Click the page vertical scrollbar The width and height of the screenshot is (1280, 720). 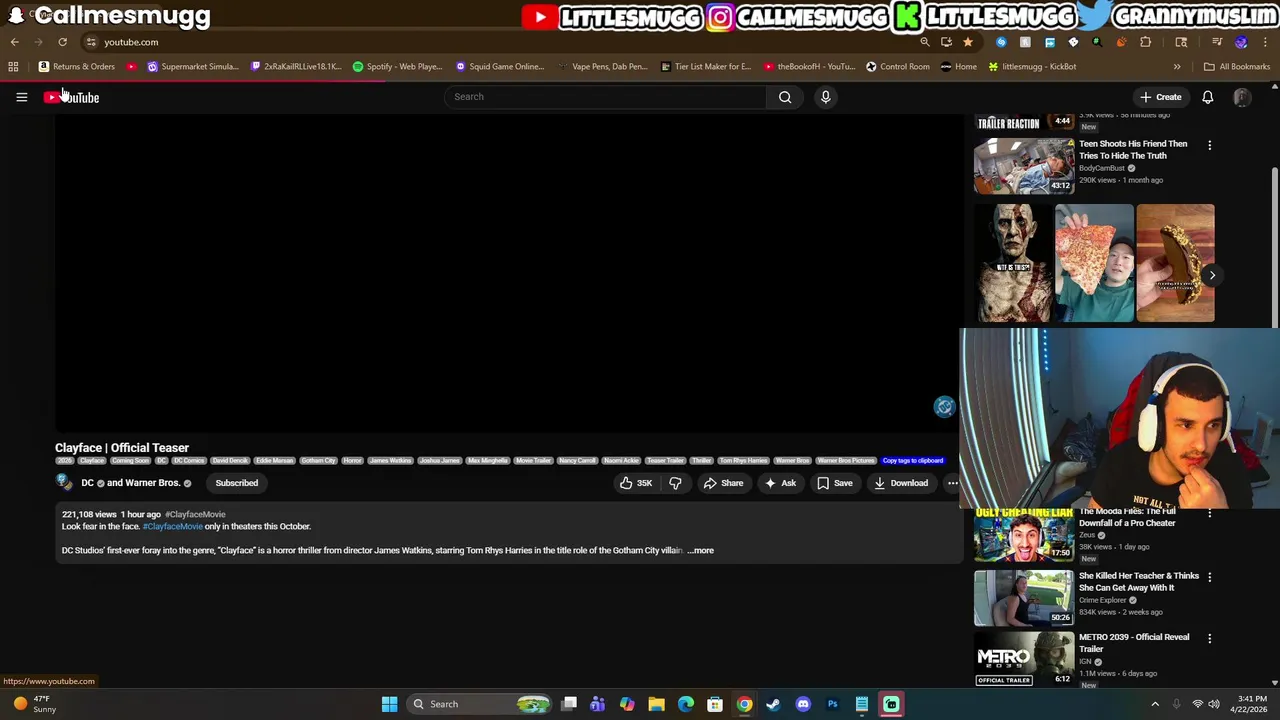point(1274,250)
